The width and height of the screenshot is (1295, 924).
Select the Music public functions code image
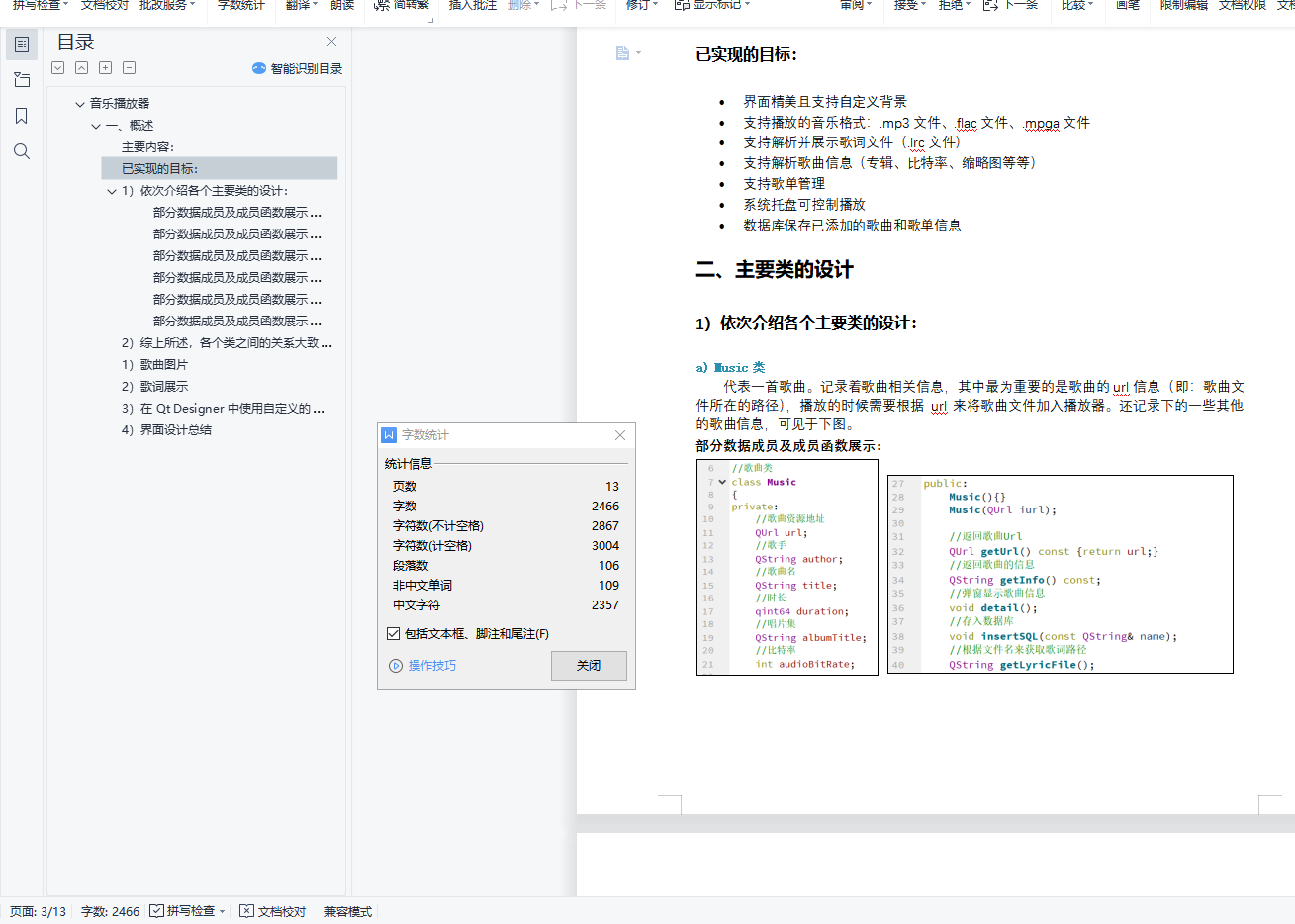1061,574
